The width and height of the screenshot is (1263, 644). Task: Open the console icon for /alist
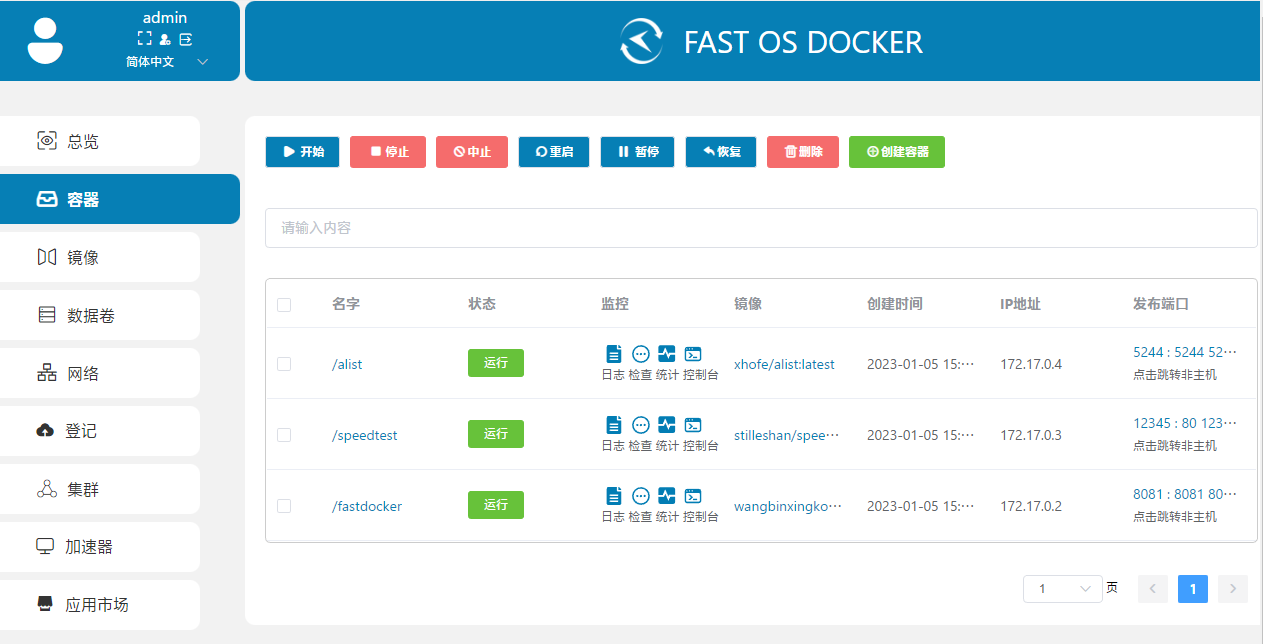[693, 354]
